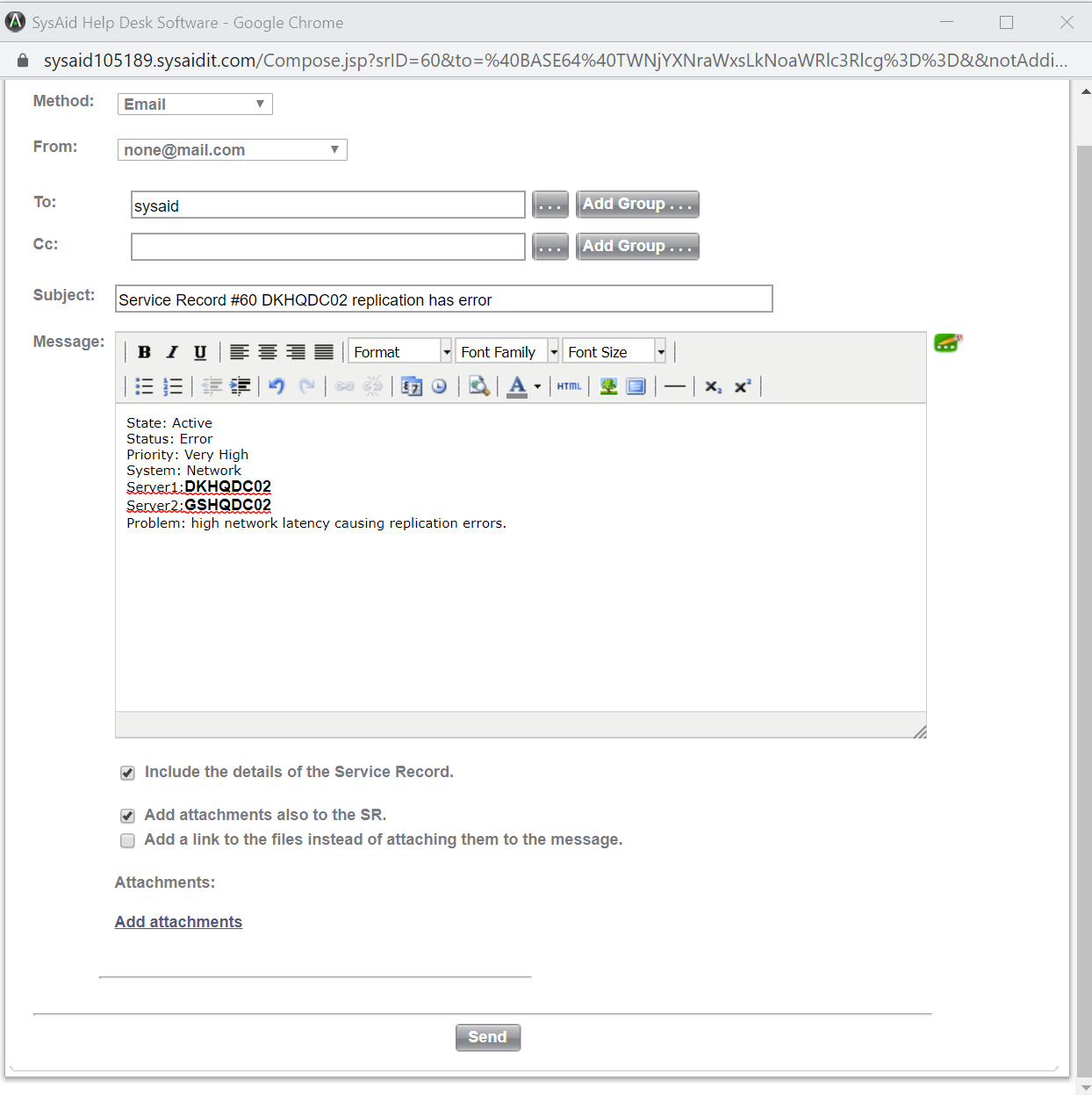This screenshot has width=1092, height=1095.
Task: Click the 'Priority: Very High' line
Action: [x=187, y=455]
